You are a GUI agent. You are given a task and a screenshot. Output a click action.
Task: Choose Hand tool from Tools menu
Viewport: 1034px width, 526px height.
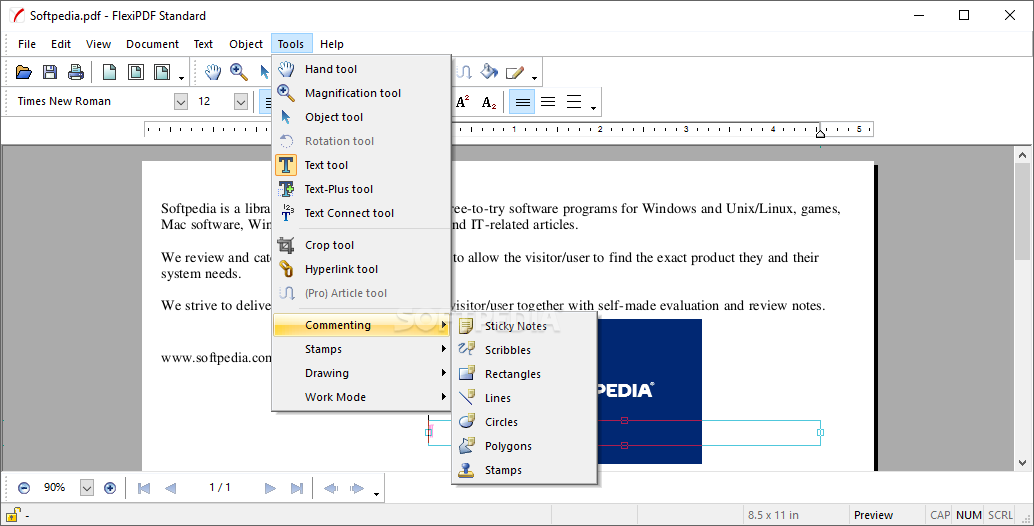pos(361,69)
